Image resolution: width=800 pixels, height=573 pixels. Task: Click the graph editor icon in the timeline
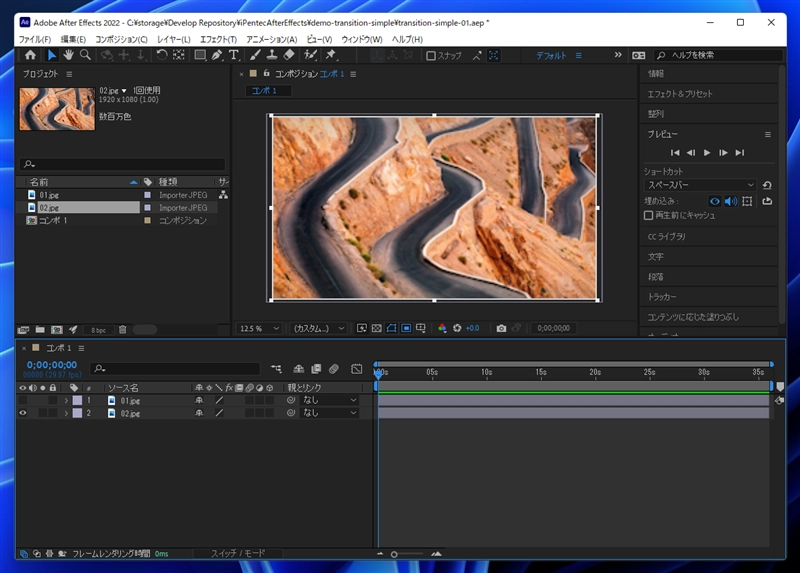356,368
